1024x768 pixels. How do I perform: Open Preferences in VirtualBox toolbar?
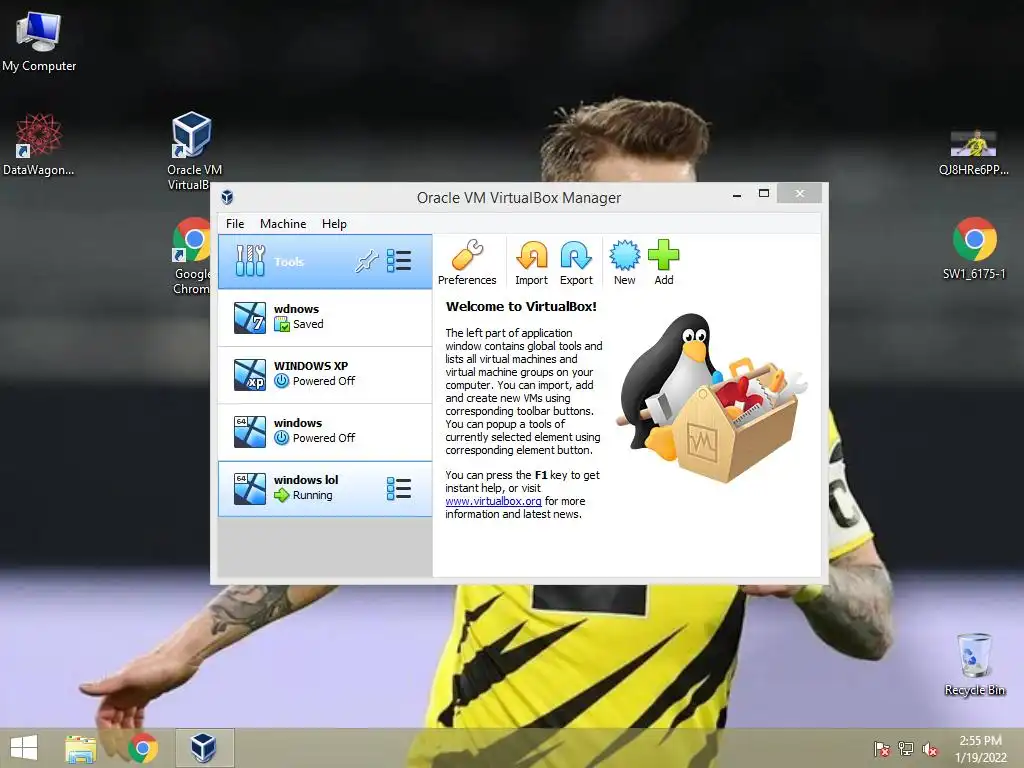point(467,263)
